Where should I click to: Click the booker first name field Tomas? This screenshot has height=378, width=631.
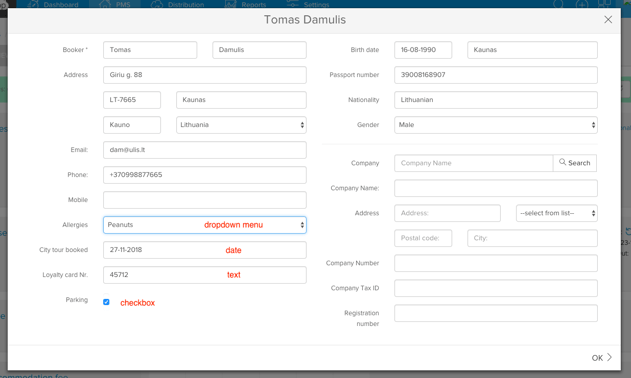point(150,50)
